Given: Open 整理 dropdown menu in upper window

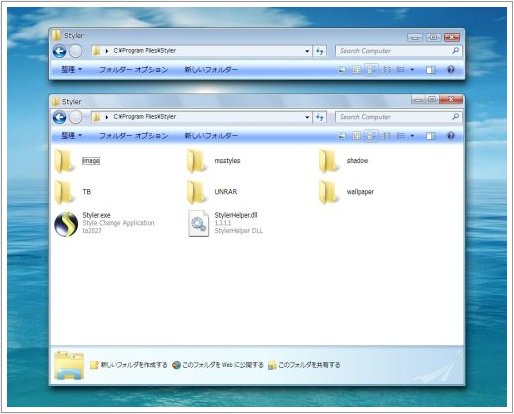Looking at the screenshot, I should [71, 70].
